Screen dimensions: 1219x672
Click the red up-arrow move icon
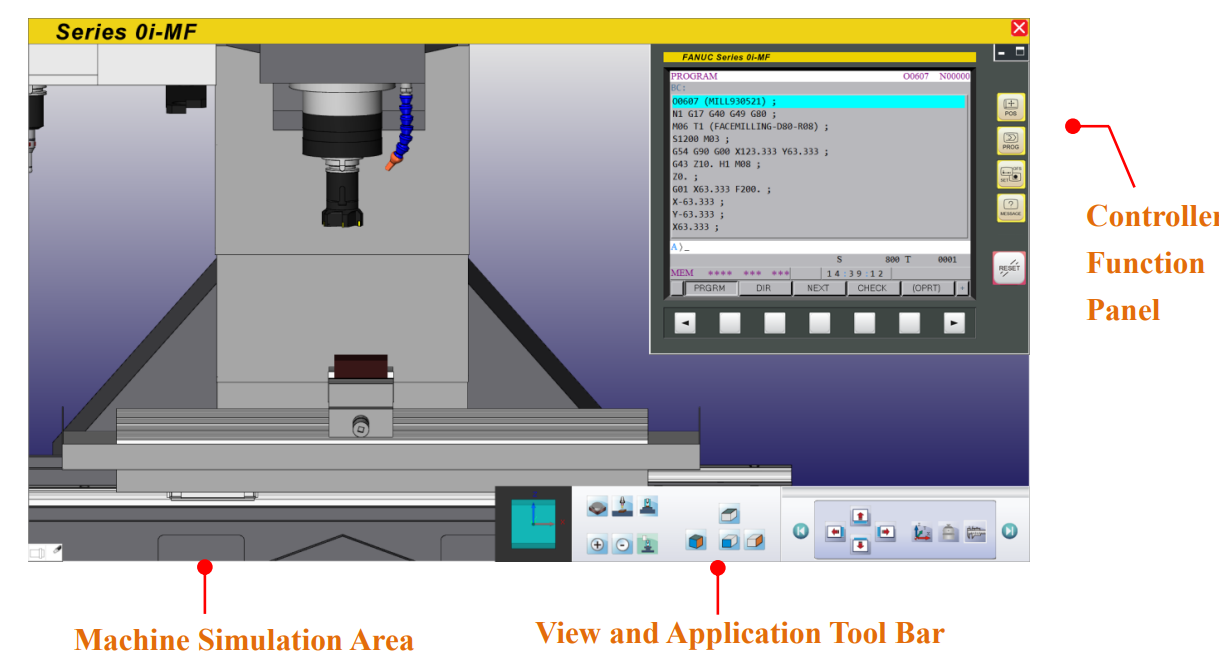(860, 517)
